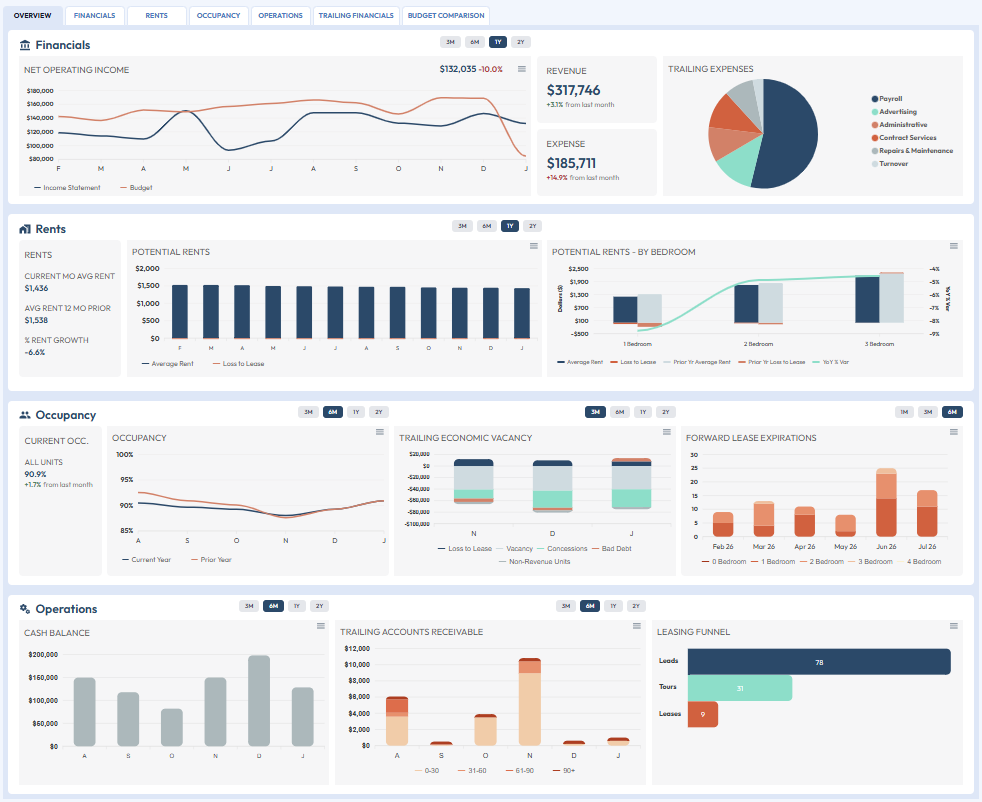Click the Revenue value $317,746

click(x=573, y=90)
